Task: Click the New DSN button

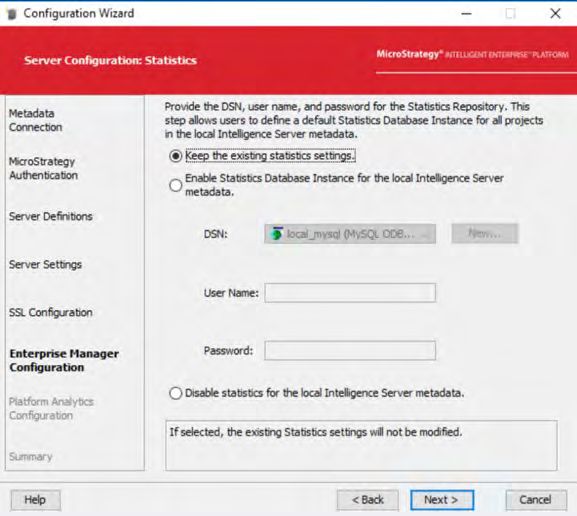Action: [485, 233]
